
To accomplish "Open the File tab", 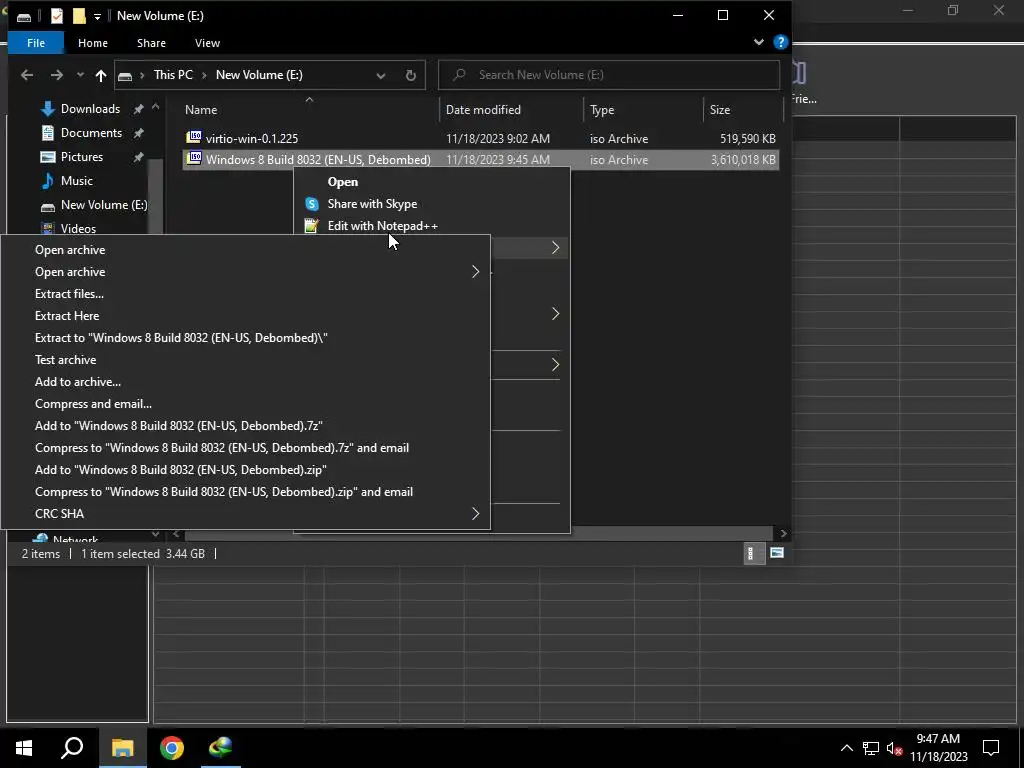I will (36, 42).
